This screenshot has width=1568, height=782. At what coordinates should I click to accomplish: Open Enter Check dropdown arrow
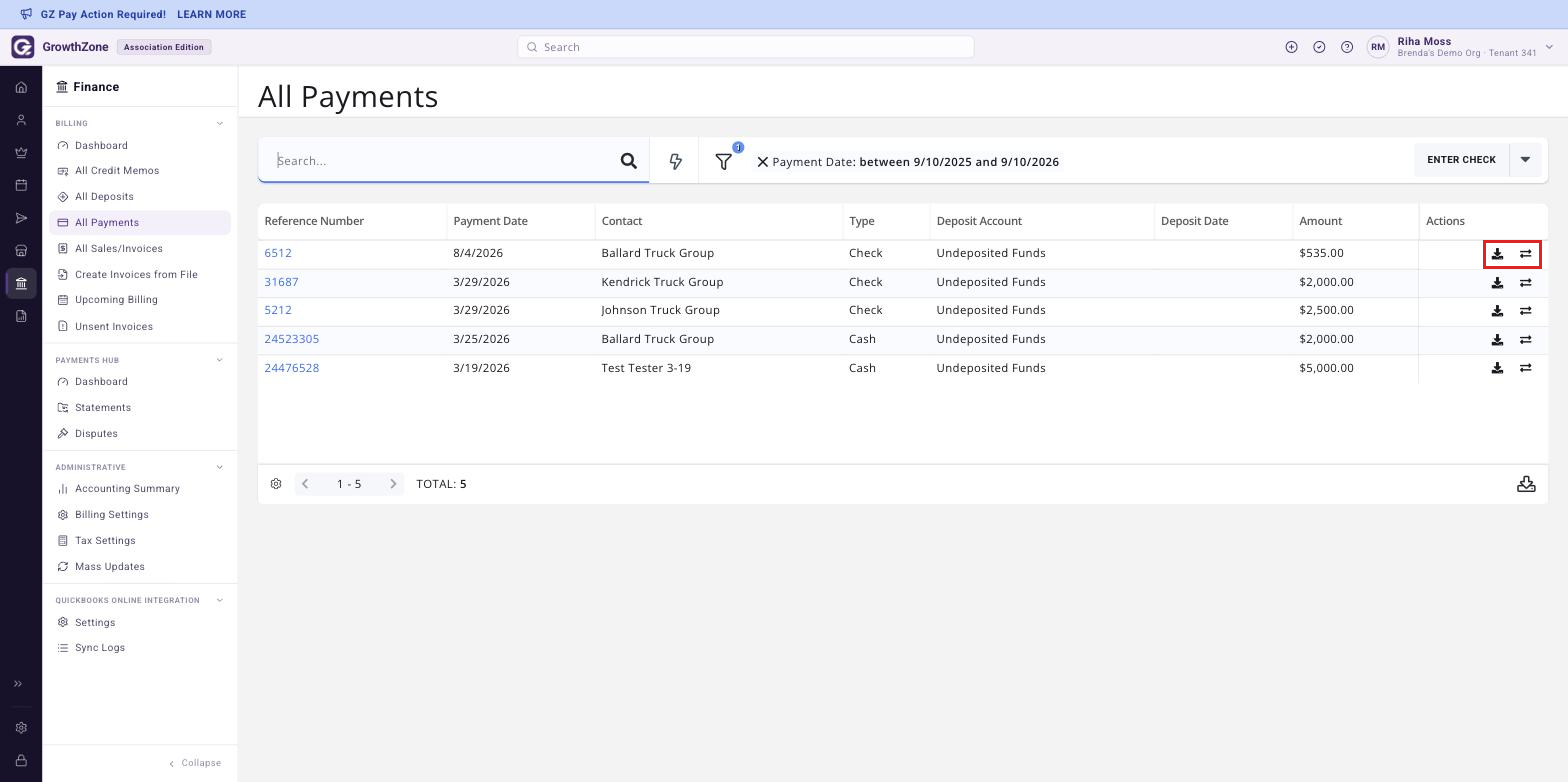1525,160
